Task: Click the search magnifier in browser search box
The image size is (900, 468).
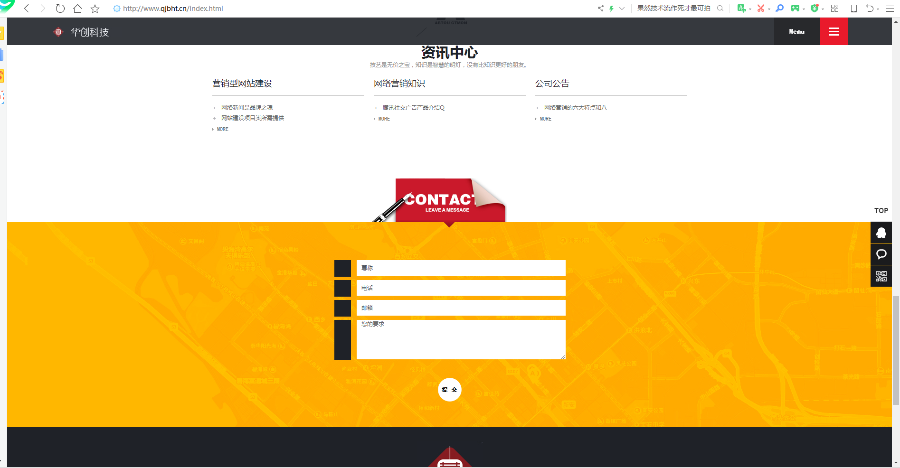Action: pos(721,8)
